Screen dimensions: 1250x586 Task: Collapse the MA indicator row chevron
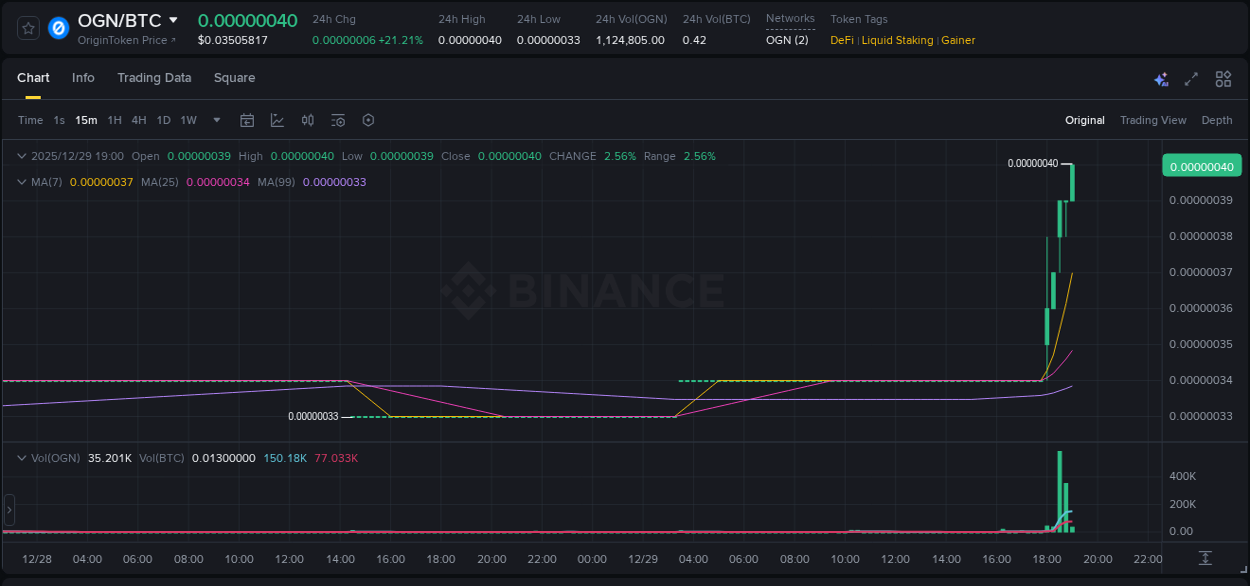tap(20, 182)
